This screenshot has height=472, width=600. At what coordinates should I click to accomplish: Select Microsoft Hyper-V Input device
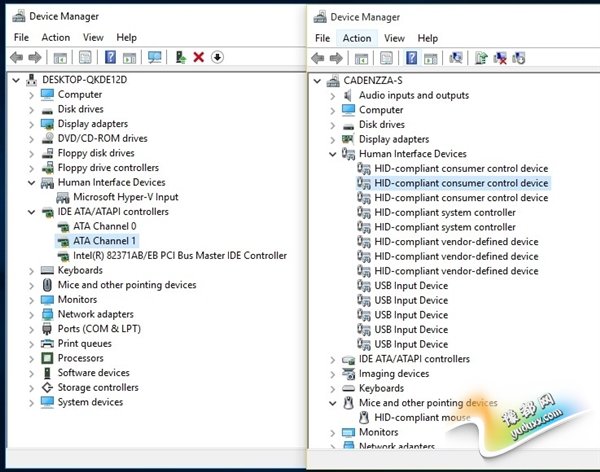click(x=124, y=197)
